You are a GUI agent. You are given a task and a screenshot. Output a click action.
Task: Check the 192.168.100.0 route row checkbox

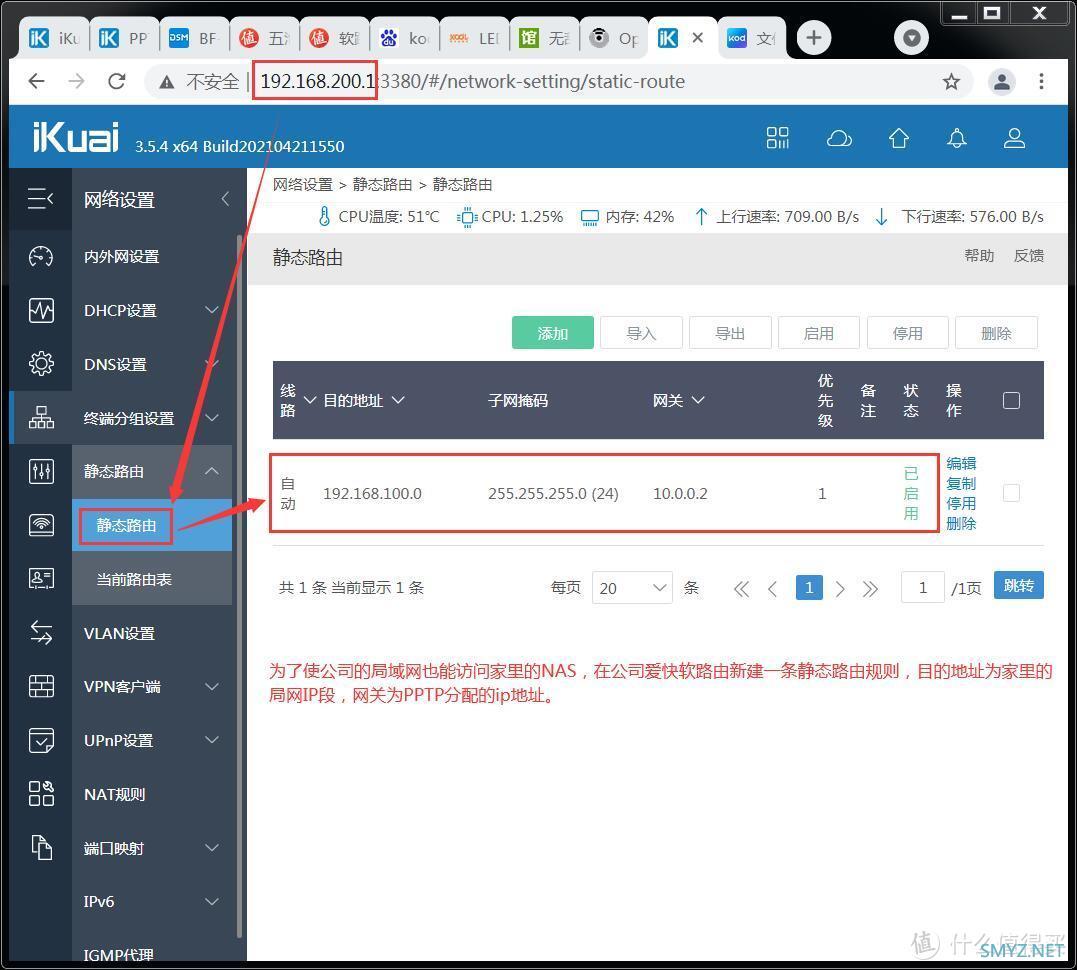(x=1011, y=493)
